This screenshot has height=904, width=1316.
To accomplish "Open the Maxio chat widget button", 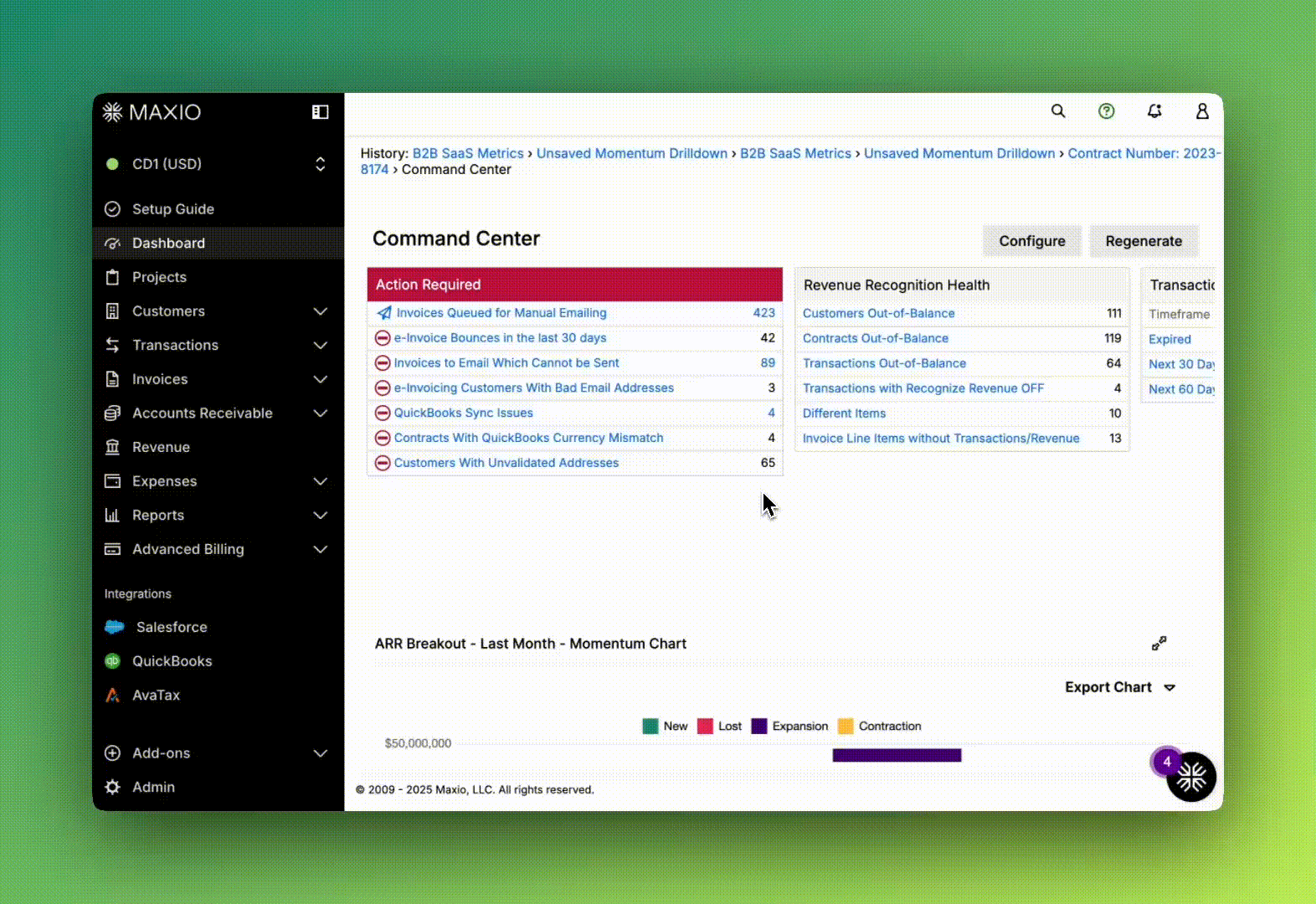I will click(1190, 778).
